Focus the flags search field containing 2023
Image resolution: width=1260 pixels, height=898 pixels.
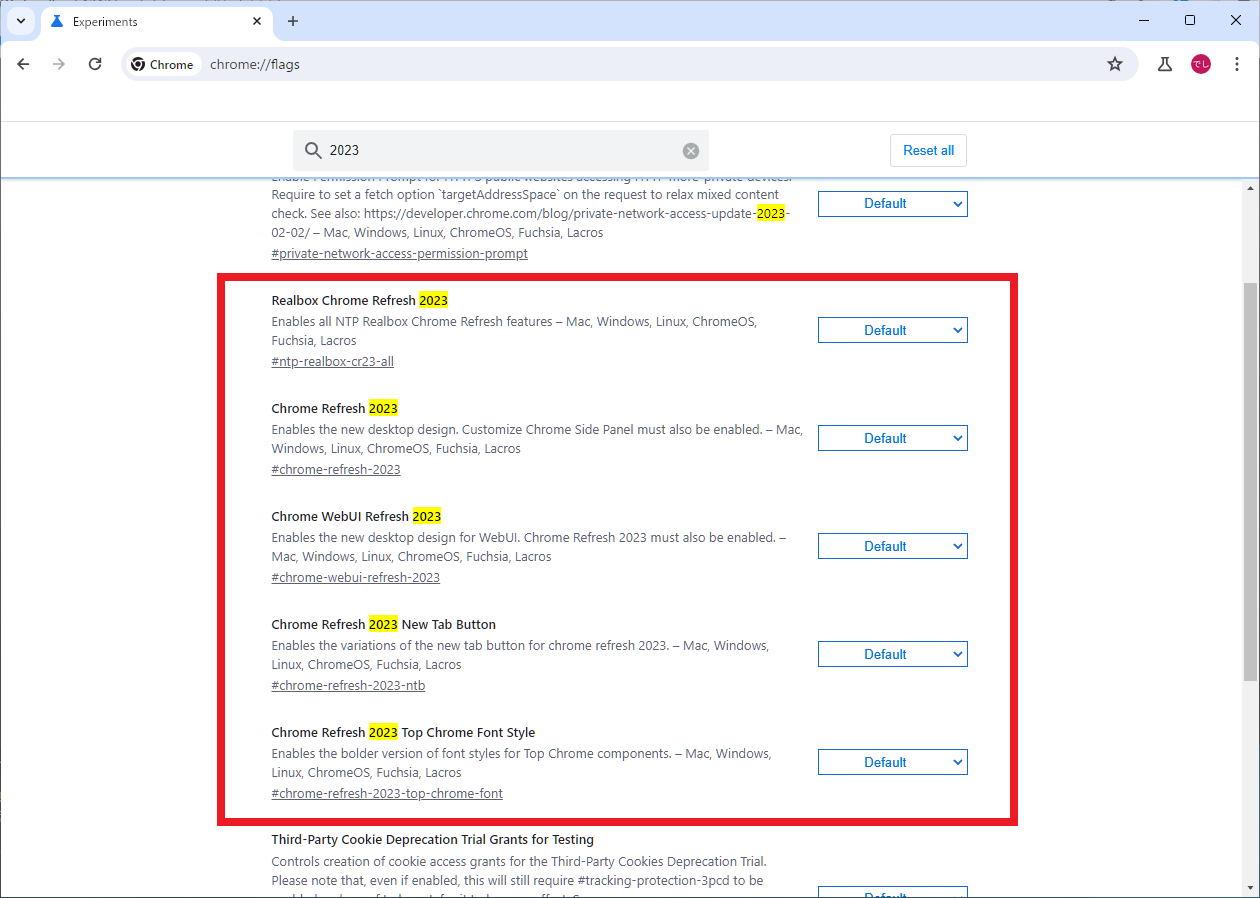tap(501, 150)
